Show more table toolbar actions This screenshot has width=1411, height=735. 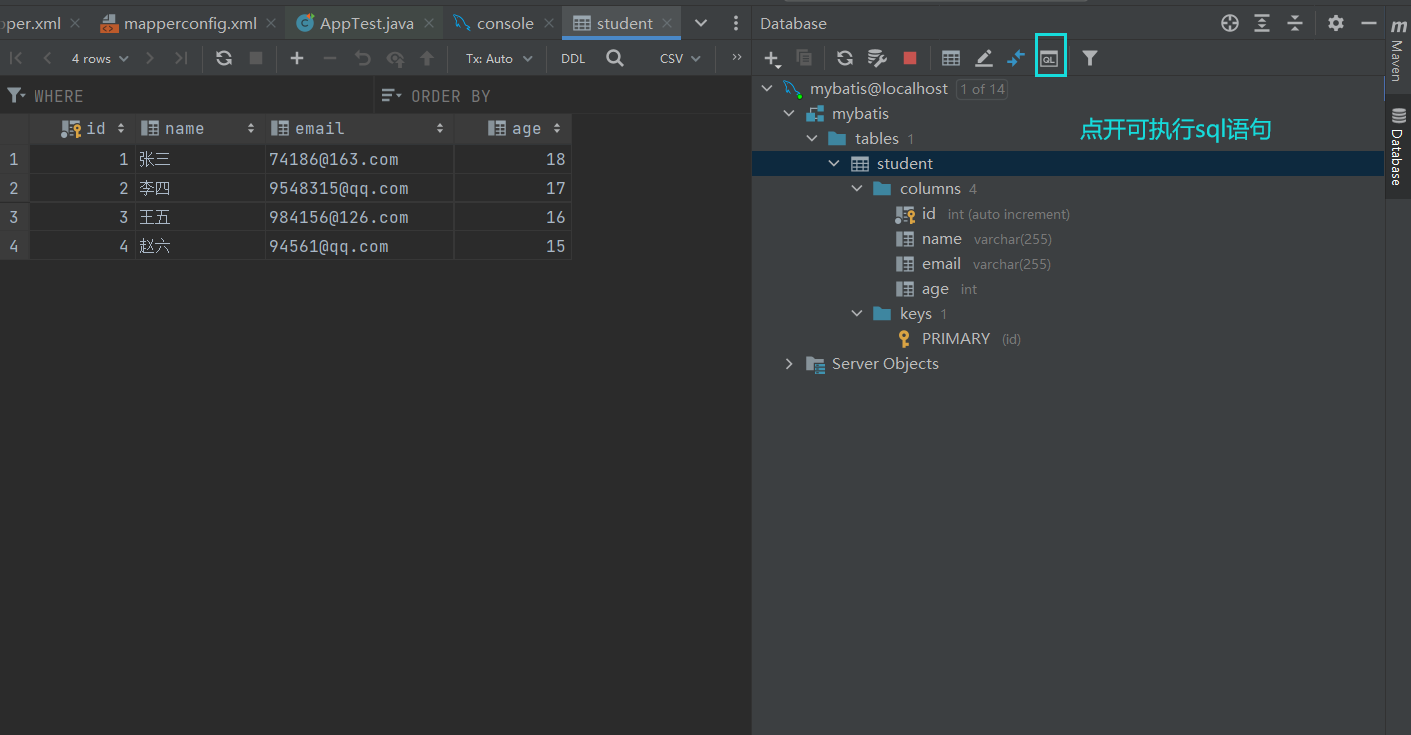tap(737, 57)
